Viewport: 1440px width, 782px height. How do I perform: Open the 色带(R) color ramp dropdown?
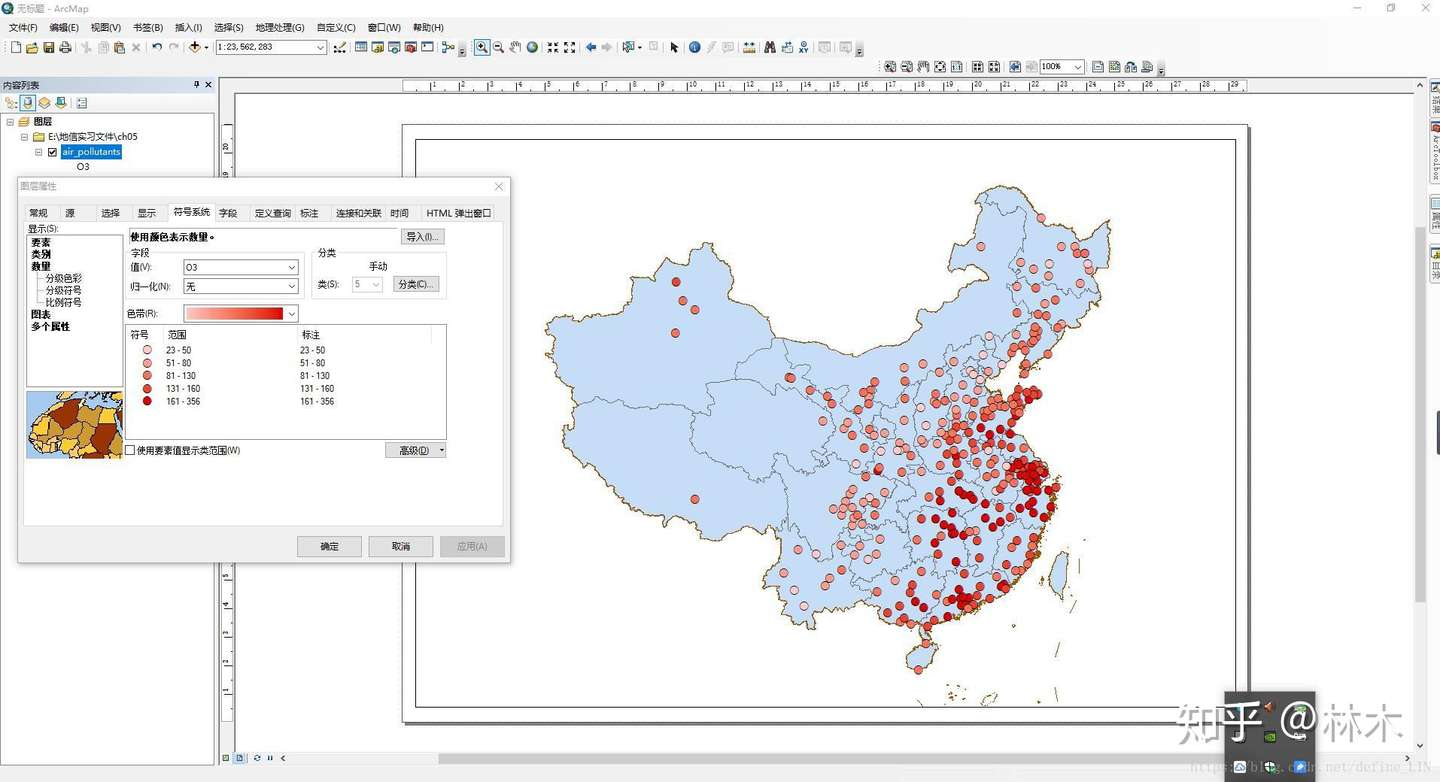[292, 314]
